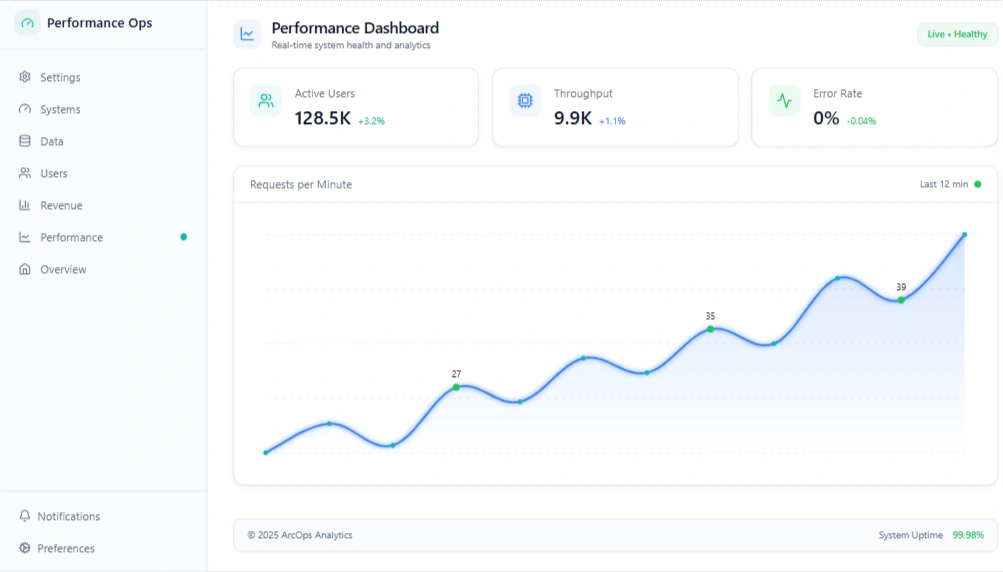Click the Error Rate card label
The image size is (1003, 572).
[x=837, y=93]
